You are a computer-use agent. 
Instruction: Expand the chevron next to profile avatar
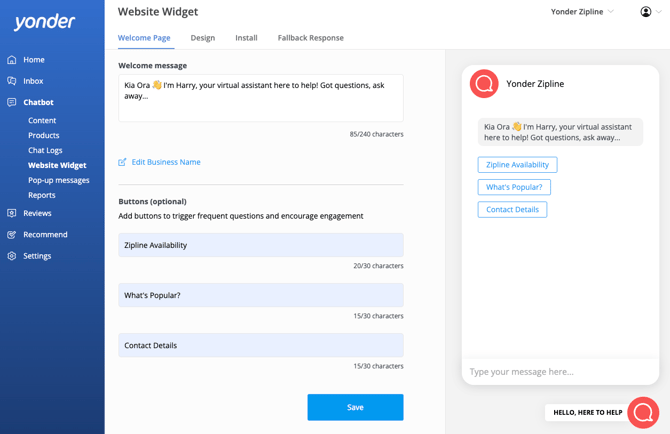pyautogui.click(x=659, y=12)
